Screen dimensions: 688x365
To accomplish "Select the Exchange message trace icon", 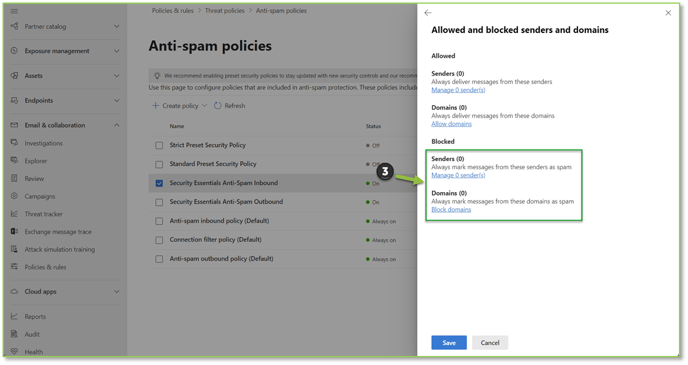I will (14, 231).
